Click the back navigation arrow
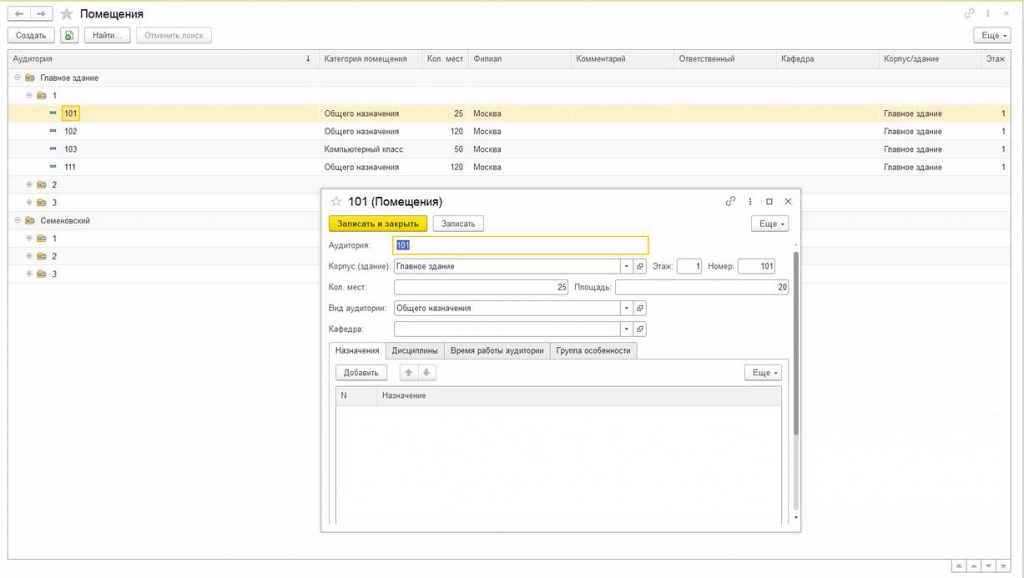 point(20,14)
